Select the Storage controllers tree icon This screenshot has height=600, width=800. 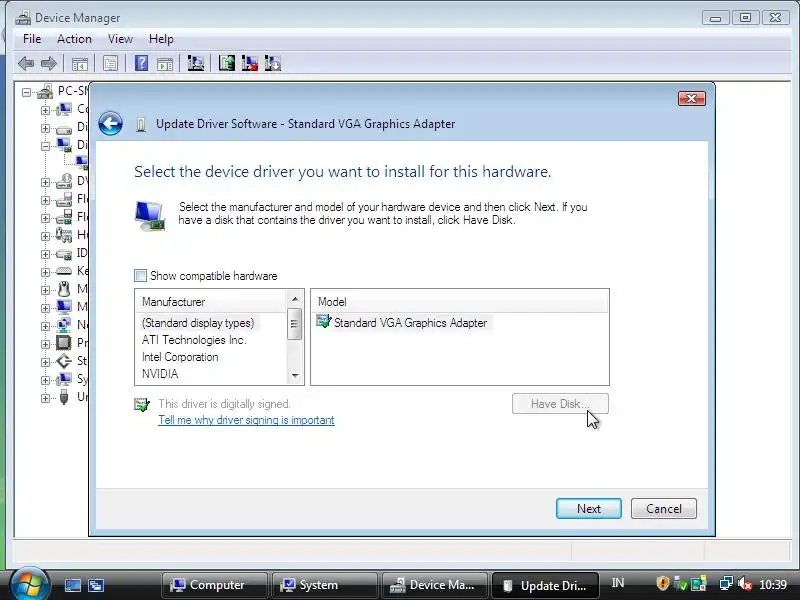click(64, 361)
